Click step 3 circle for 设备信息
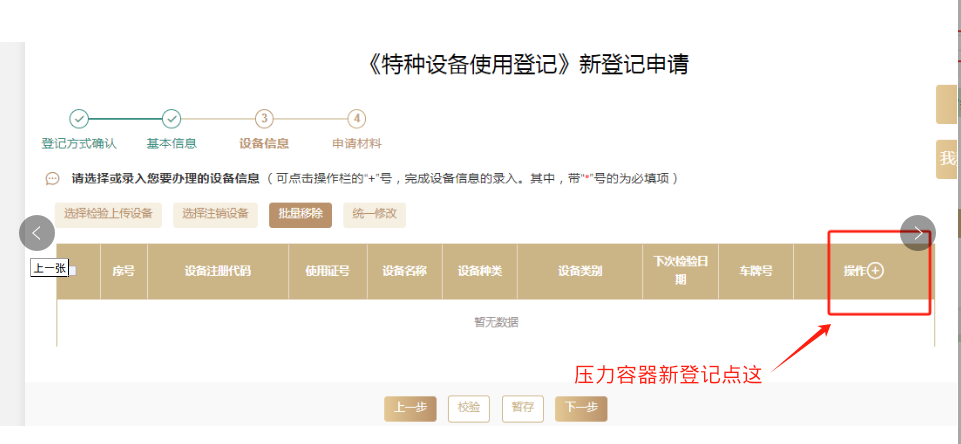Screen dimensions: 961x444 click(264, 119)
